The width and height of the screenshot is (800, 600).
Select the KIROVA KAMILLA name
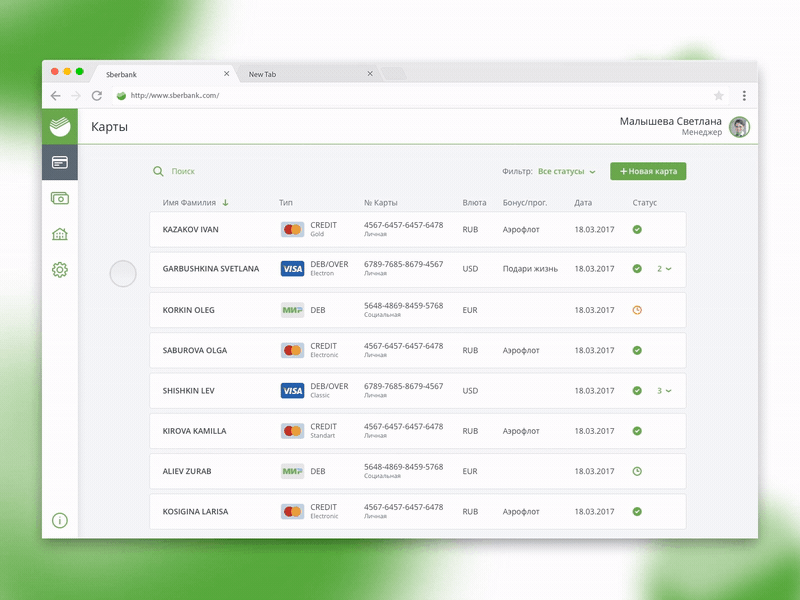click(x=194, y=431)
